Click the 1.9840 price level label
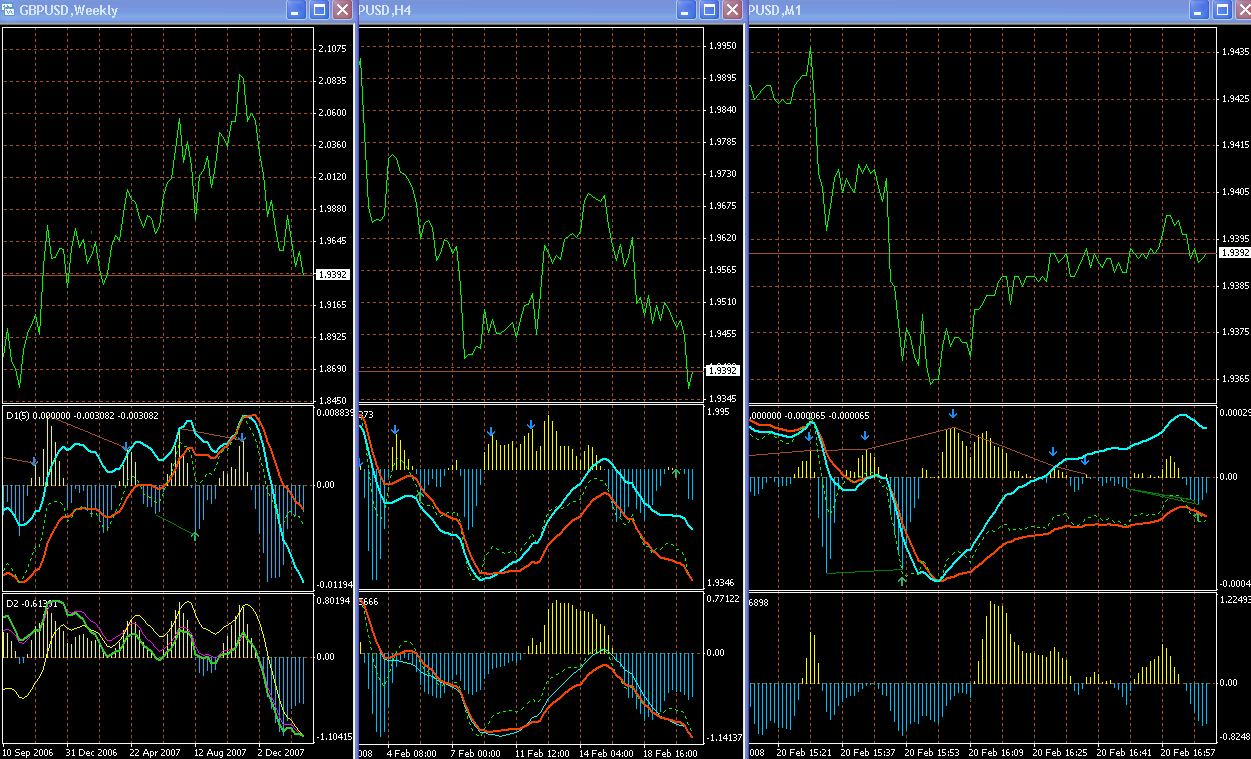 723,110
